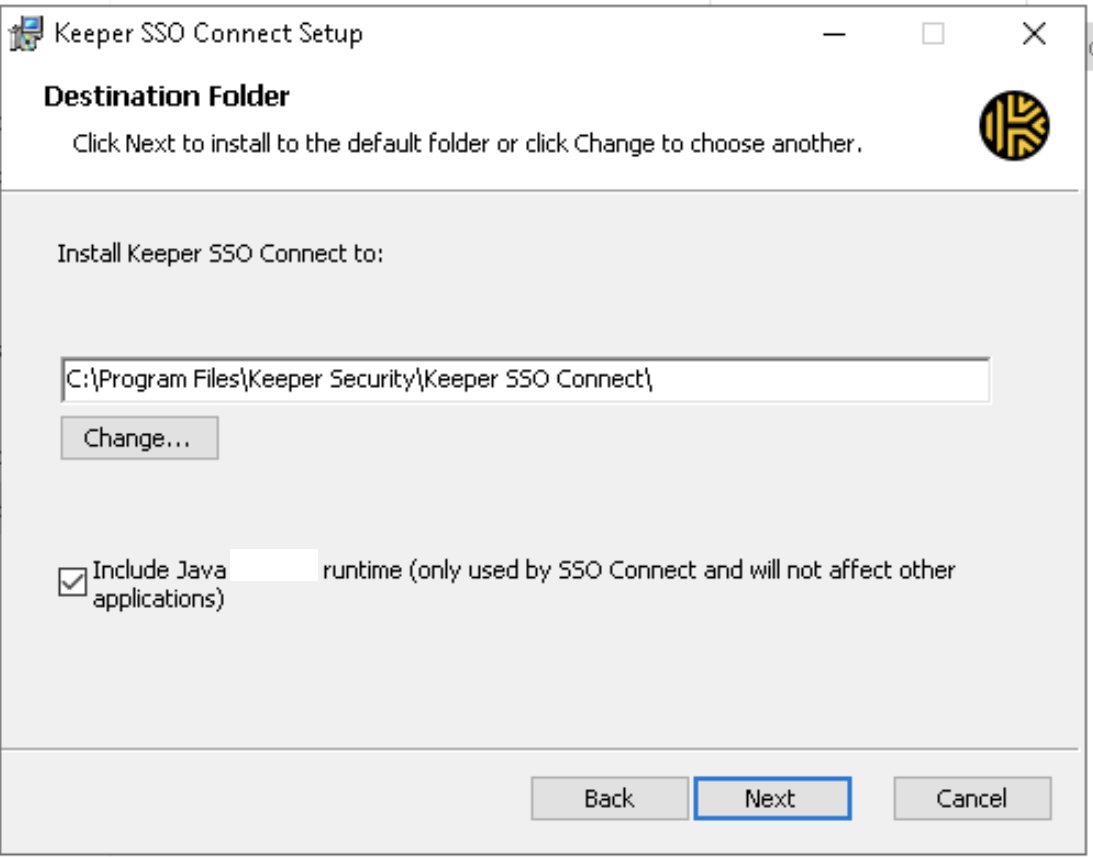This screenshot has height=857, width=1093.
Task: Click the Keeper logo in the header
Action: point(1014,126)
